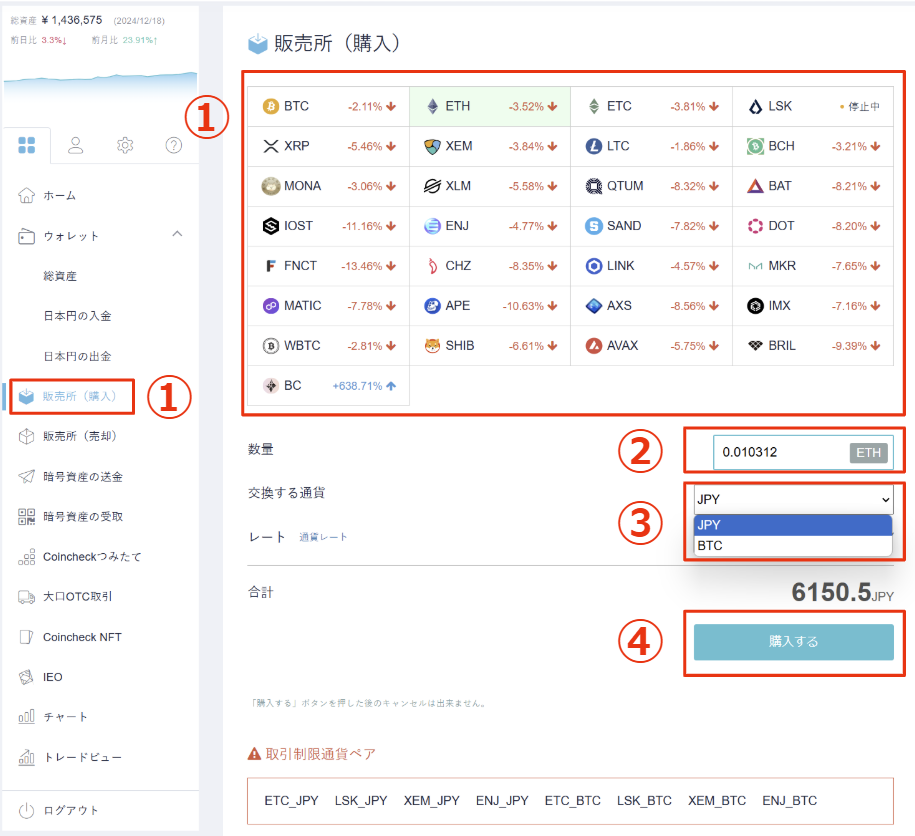This screenshot has width=915, height=836.
Task: Select the IMX coin cell
Action: click(813, 306)
